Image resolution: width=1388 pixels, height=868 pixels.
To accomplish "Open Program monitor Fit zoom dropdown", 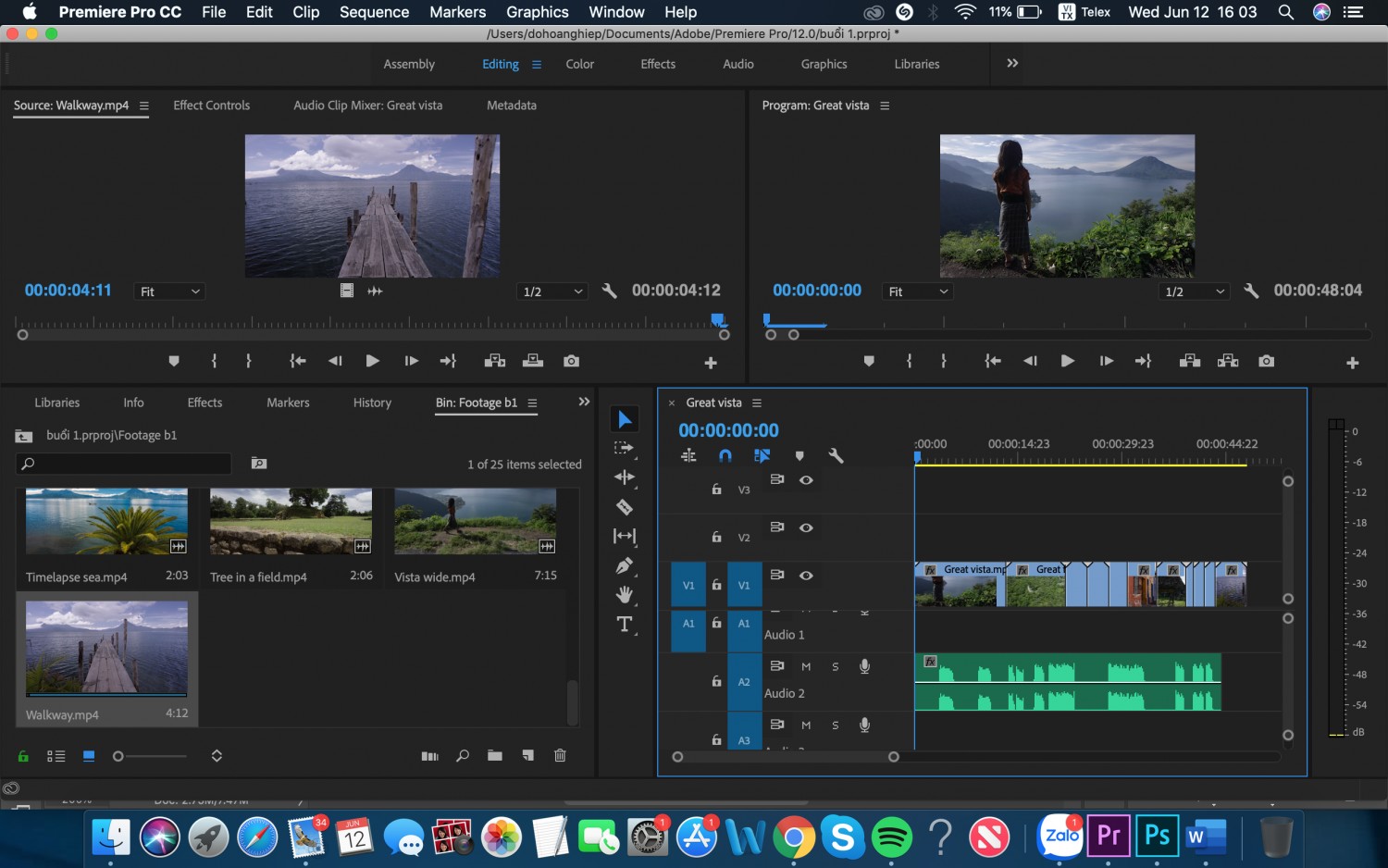I will click(918, 291).
